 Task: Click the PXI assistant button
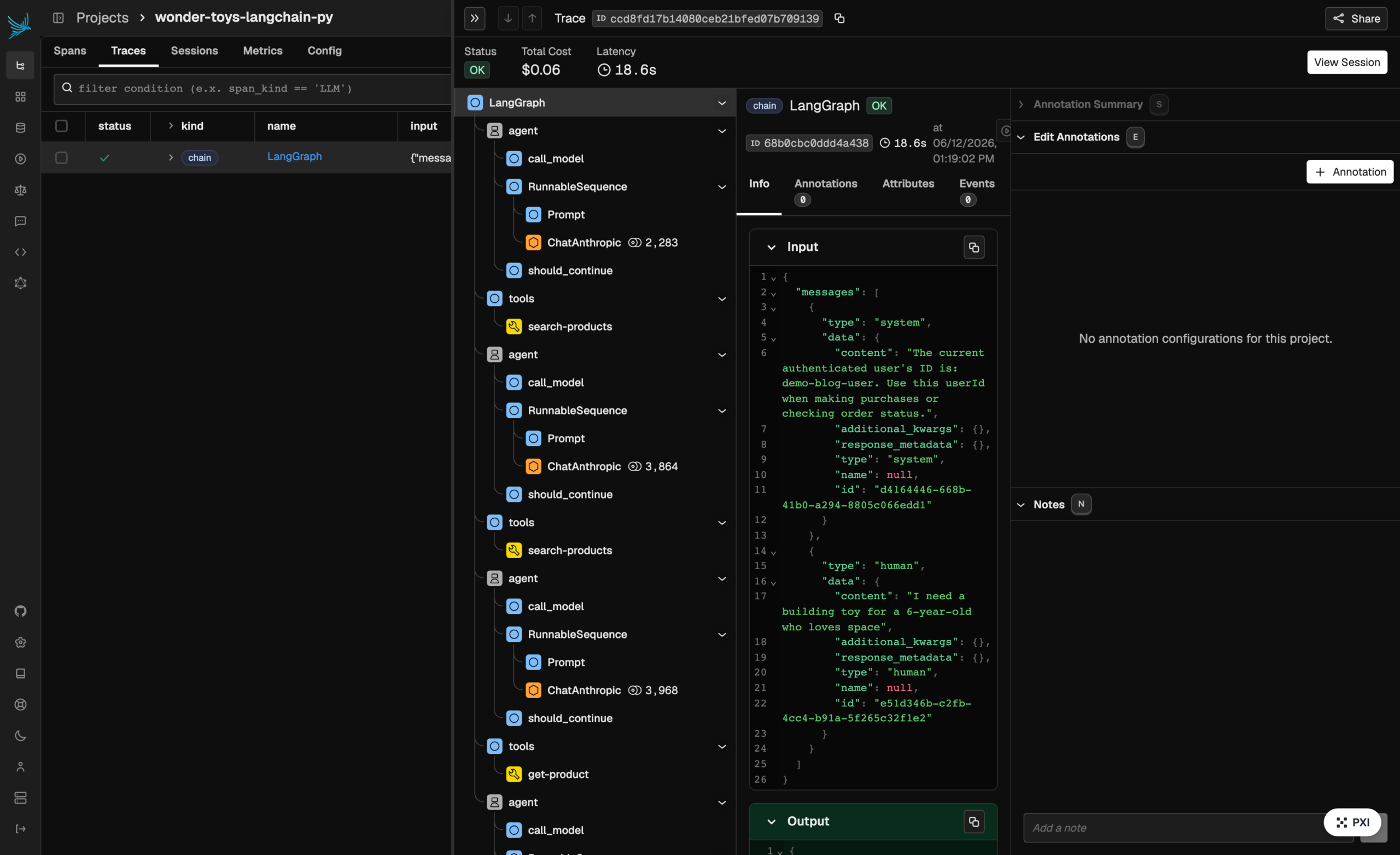pos(1352,822)
